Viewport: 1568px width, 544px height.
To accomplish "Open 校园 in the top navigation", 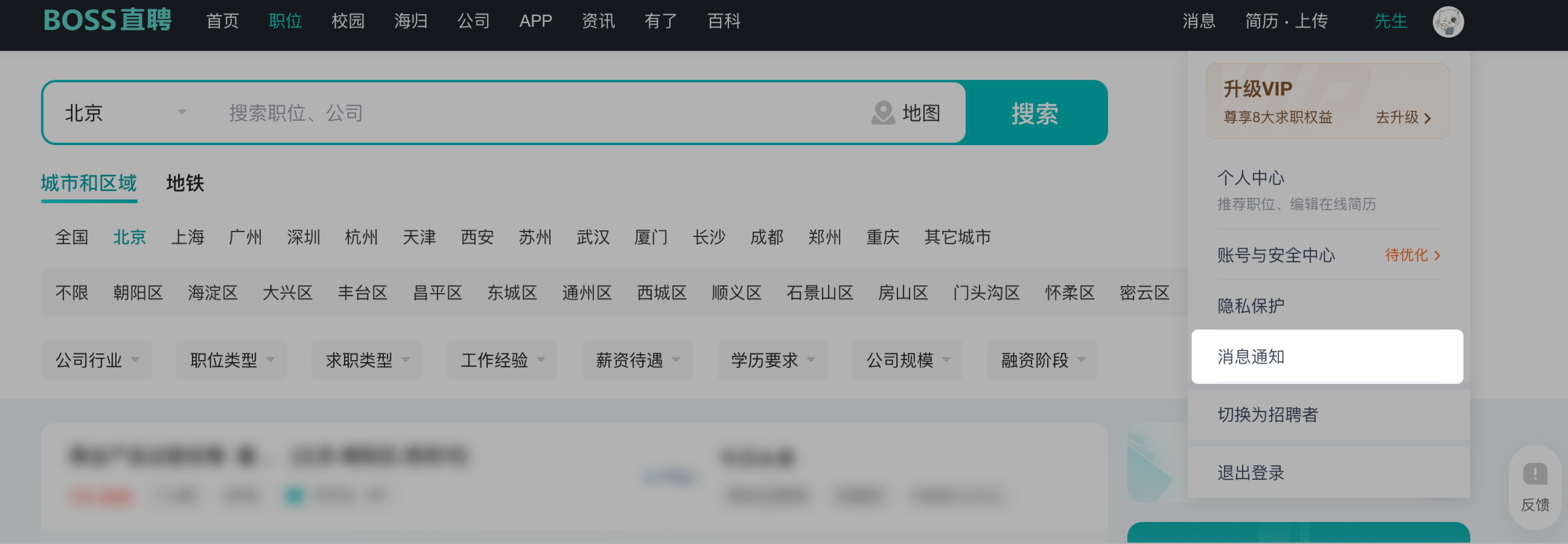I will tap(347, 21).
